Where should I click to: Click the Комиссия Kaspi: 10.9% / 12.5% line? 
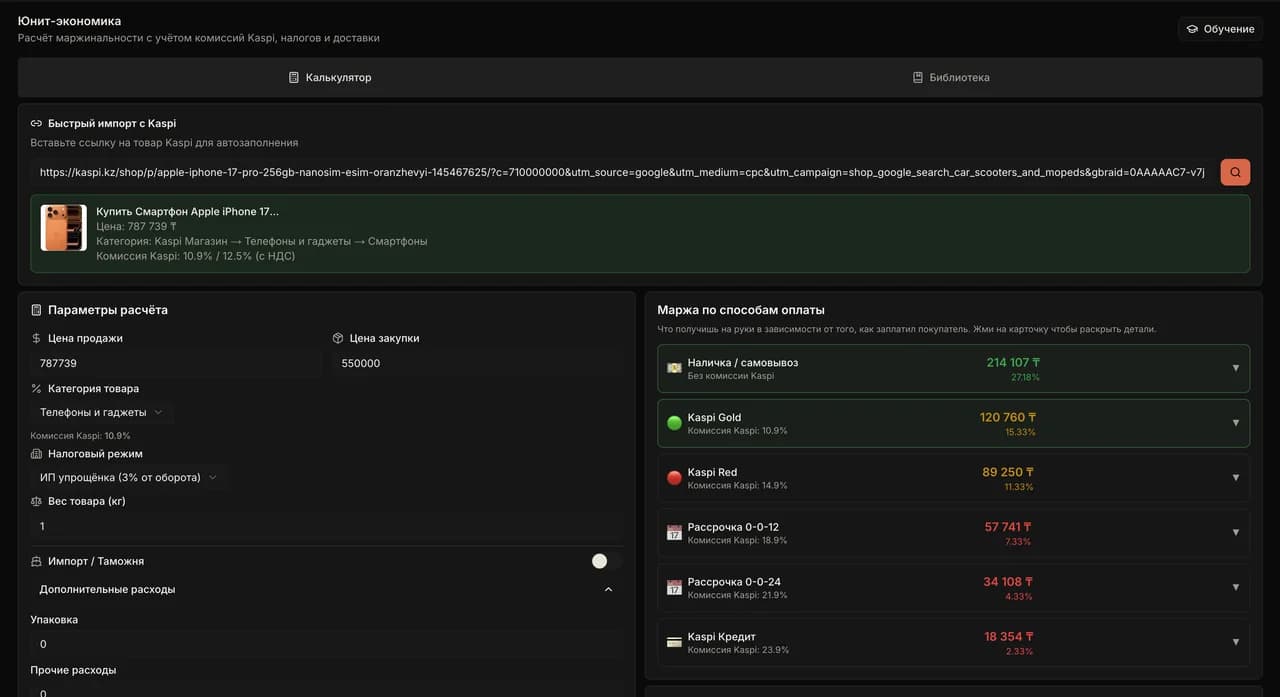195,256
